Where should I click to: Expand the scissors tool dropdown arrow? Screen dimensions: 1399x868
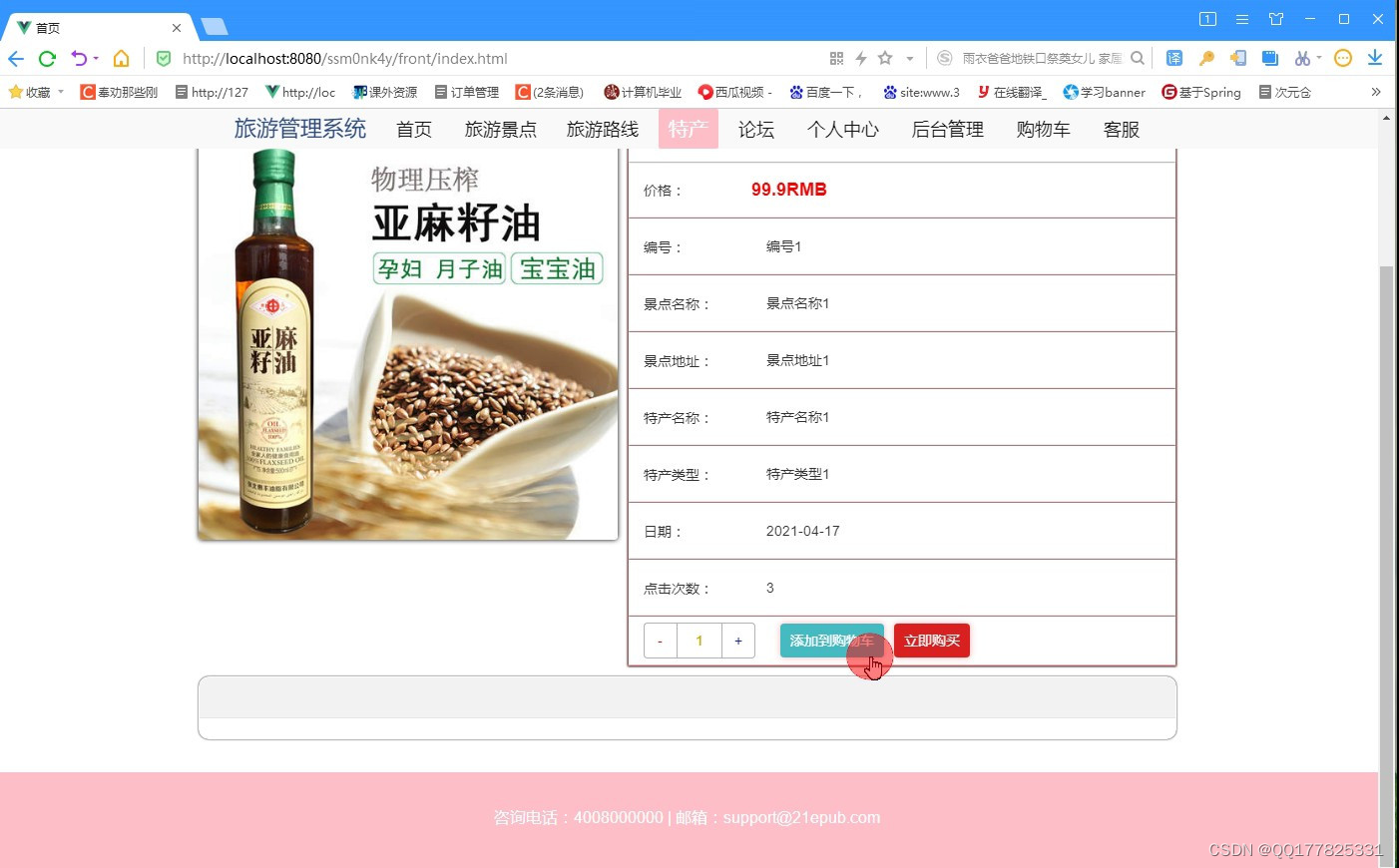click(x=1319, y=58)
